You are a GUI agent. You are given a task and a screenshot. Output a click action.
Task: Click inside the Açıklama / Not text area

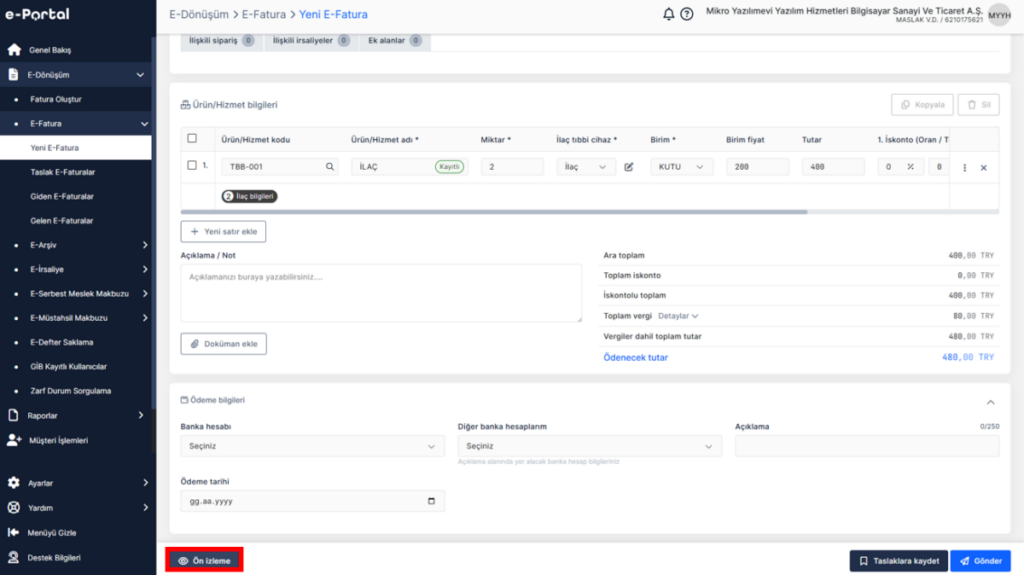(x=381, y=293)
